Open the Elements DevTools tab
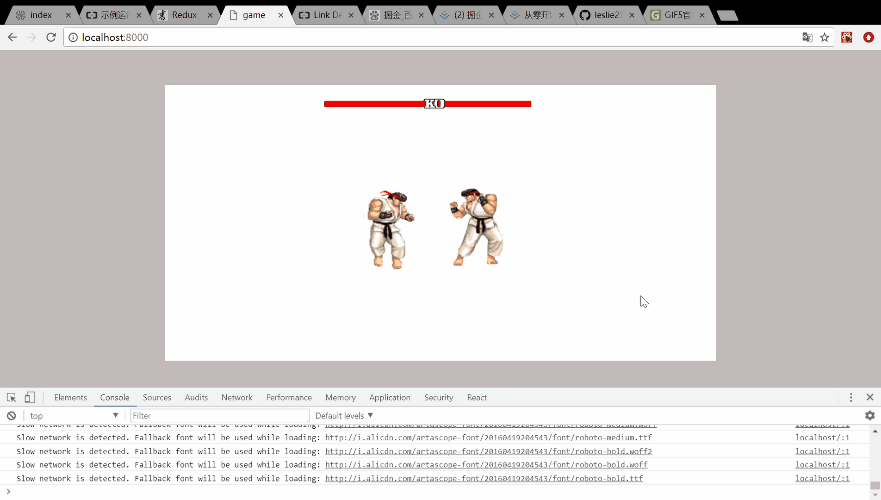This screenshot has height=500, width=881. coord(70,397)
